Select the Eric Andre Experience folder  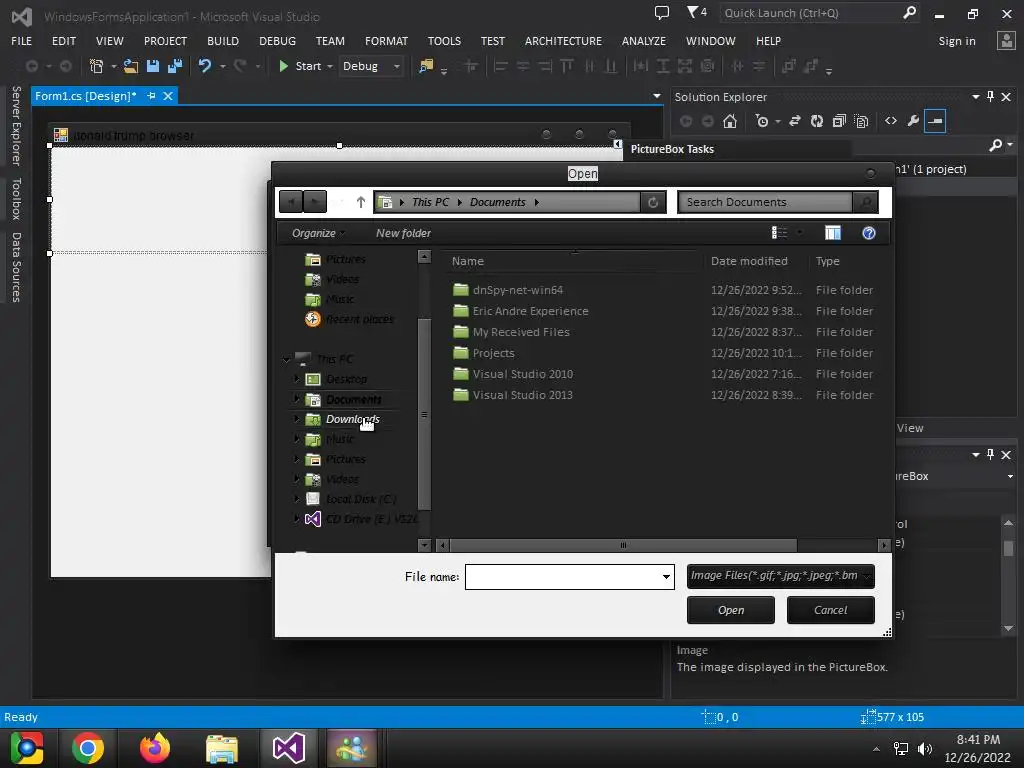tap(530, 311)
